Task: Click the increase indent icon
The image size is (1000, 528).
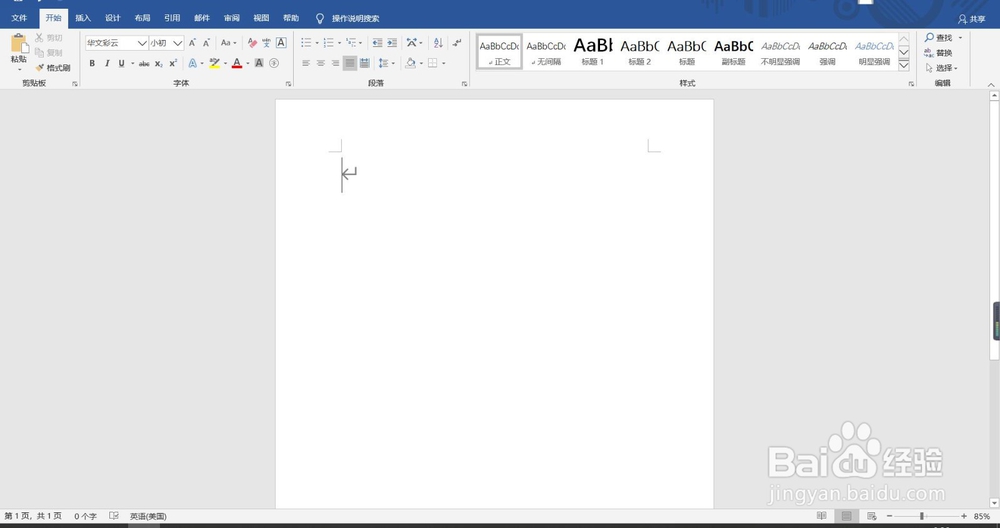Action: pos(392,43)
